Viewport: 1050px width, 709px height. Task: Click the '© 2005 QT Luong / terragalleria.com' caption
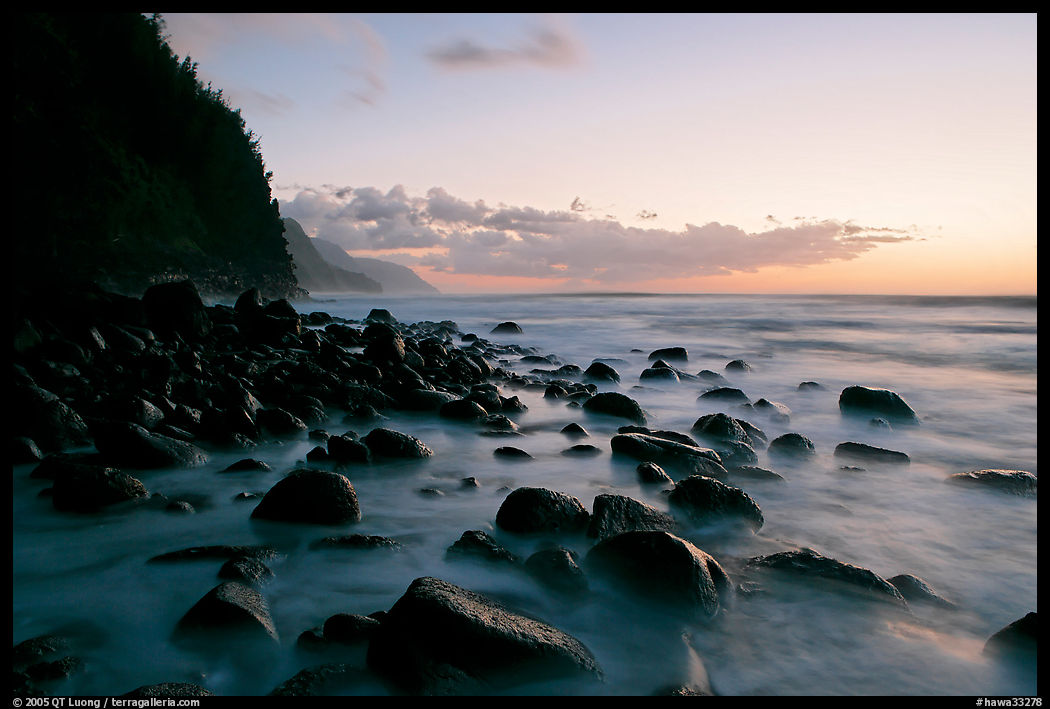coord(106,702)
